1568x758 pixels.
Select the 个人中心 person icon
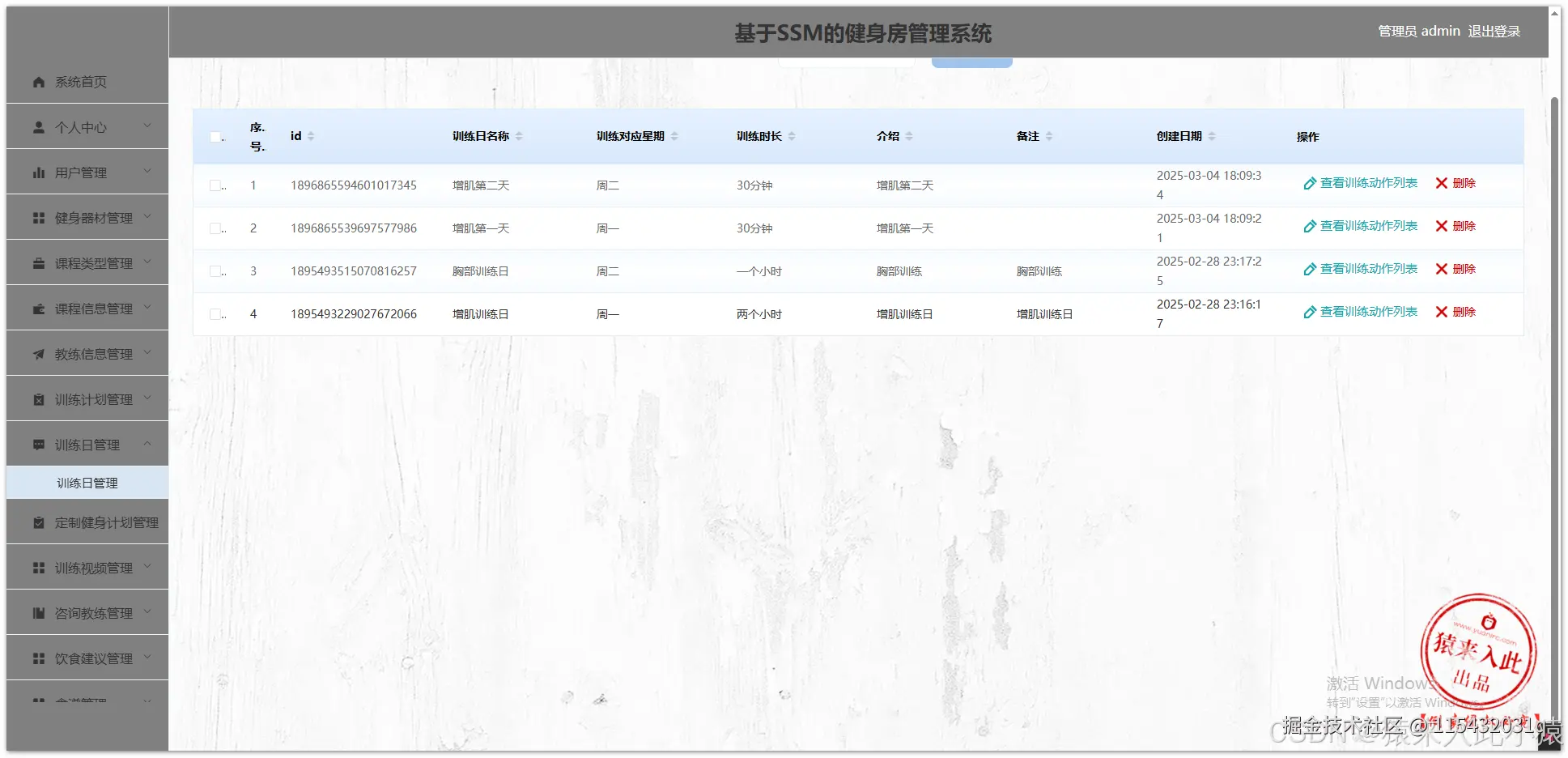click(x=37, y=126)
